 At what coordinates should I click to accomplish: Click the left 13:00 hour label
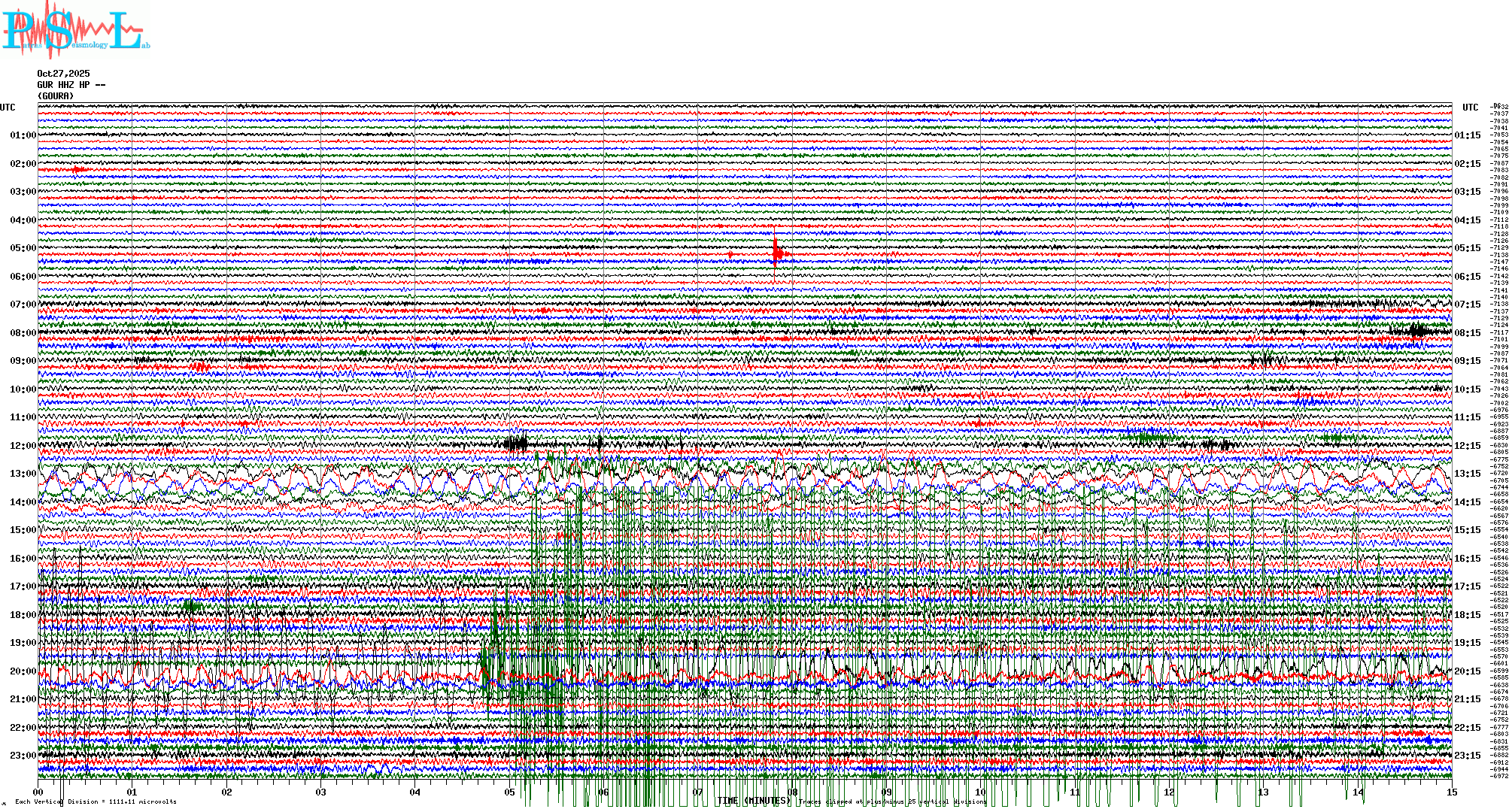23,474
